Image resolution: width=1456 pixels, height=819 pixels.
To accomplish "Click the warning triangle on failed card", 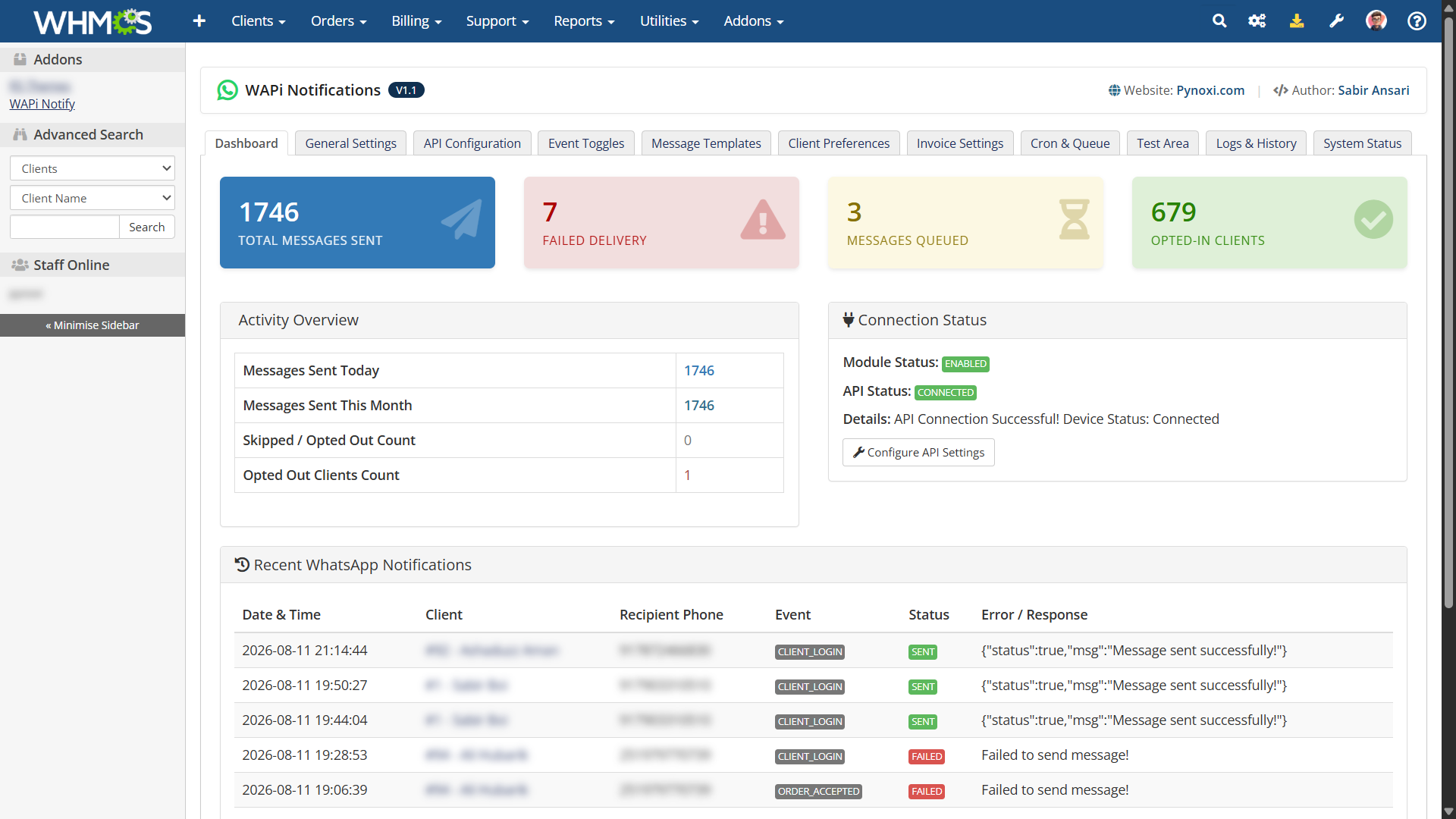I will pos(763,220).
